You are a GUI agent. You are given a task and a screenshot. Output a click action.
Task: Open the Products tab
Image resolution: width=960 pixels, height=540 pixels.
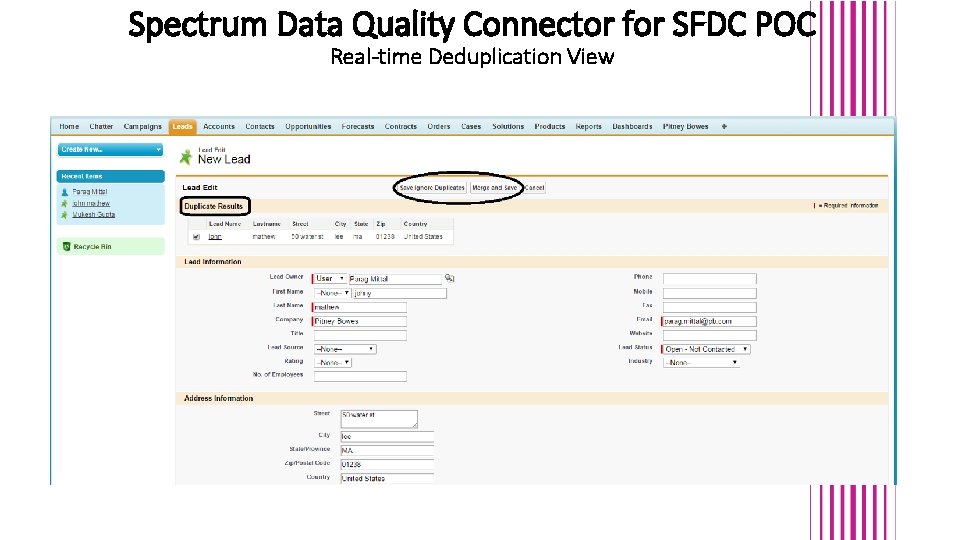point(550,127)
